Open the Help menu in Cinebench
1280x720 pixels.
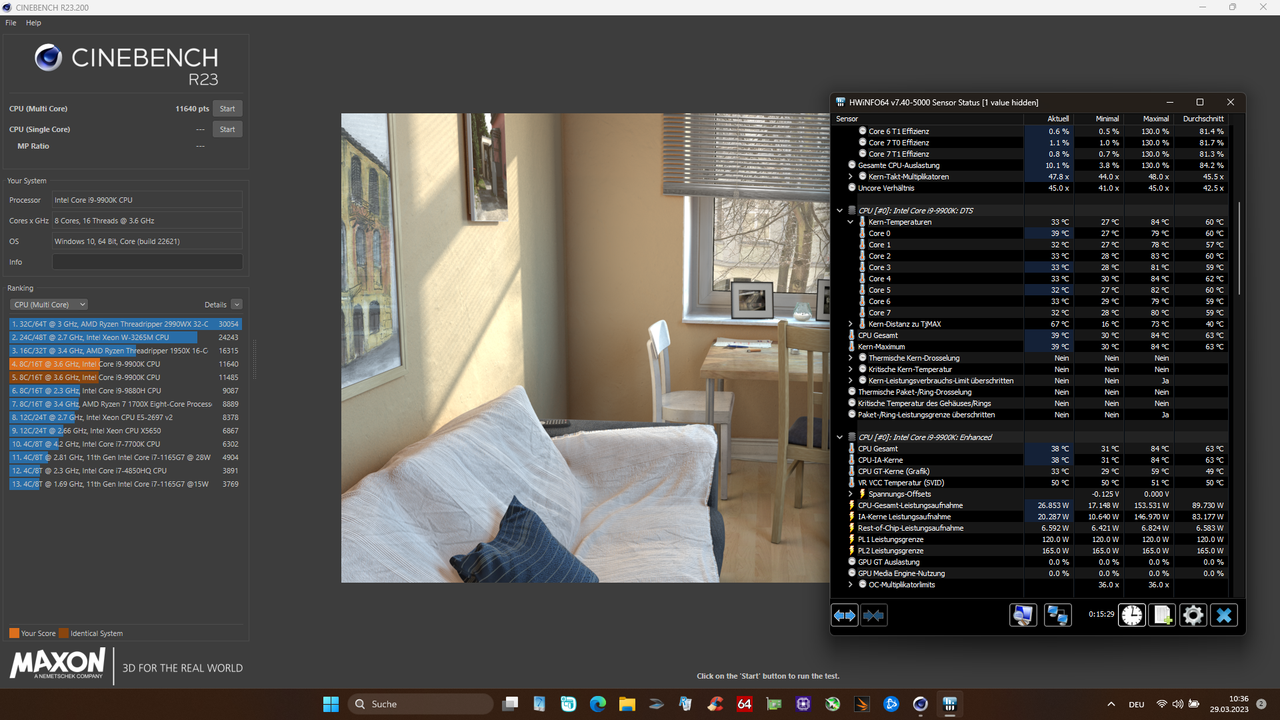point(33,22)
